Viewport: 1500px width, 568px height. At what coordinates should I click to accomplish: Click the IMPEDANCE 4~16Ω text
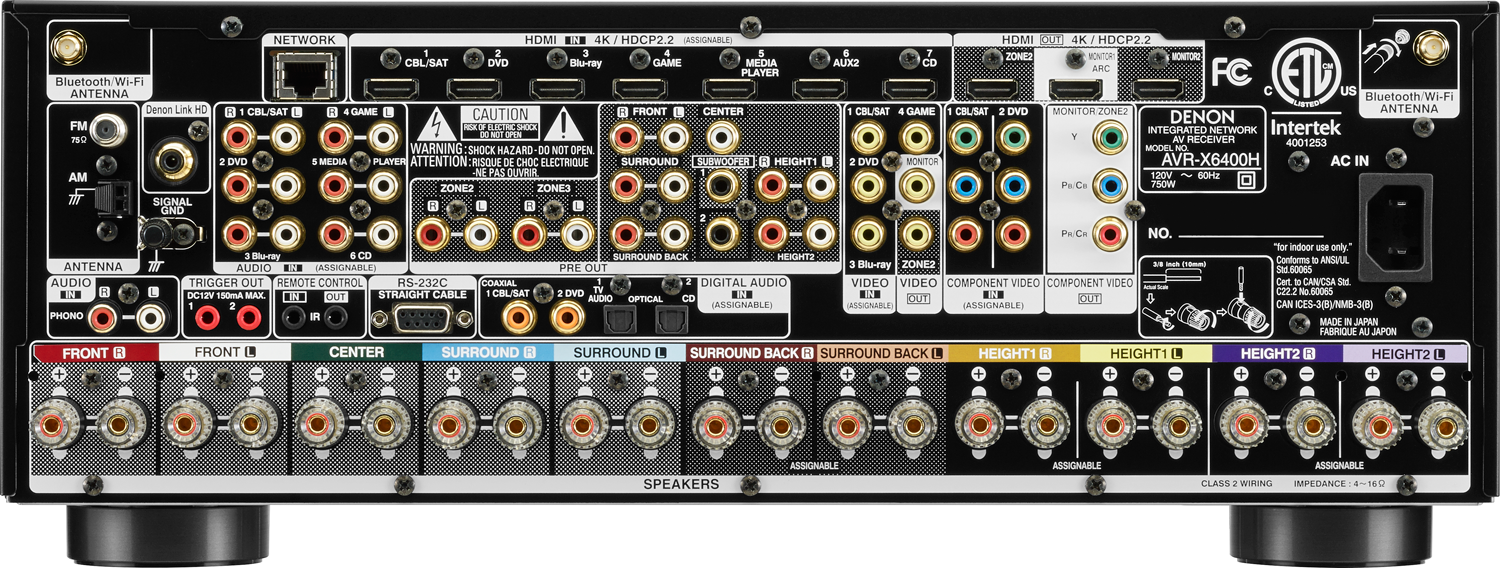tap(1341, 484)
